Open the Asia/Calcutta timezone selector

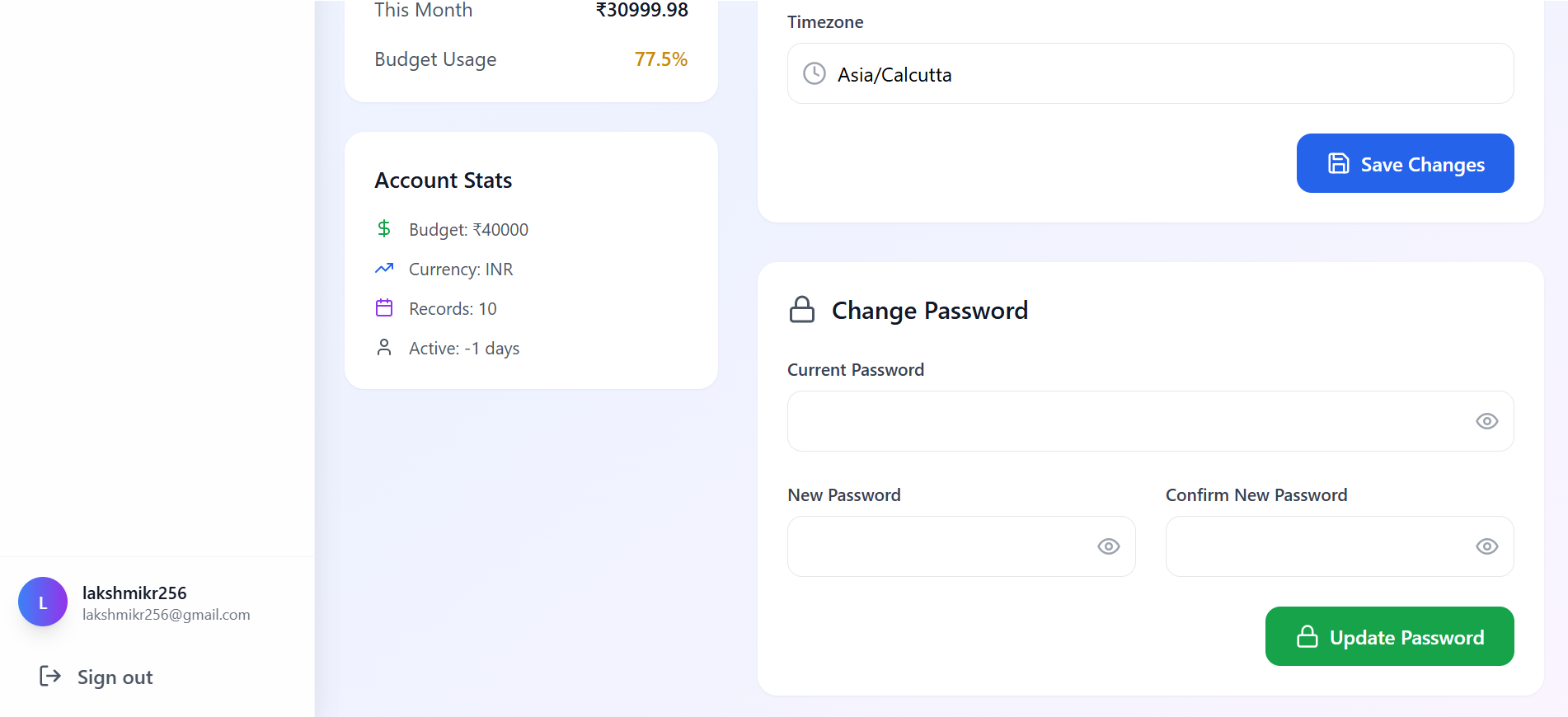coord(1150,74)
